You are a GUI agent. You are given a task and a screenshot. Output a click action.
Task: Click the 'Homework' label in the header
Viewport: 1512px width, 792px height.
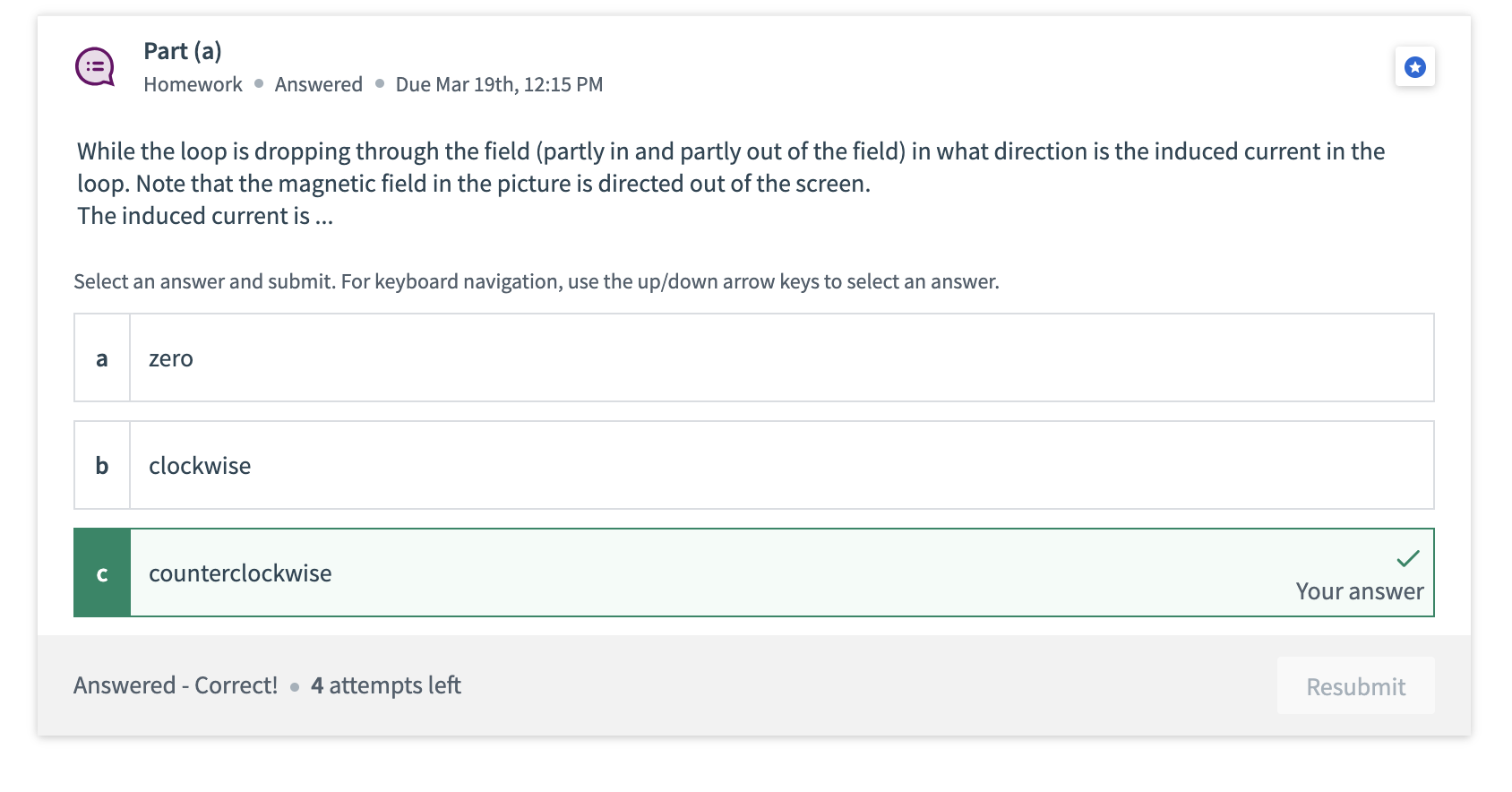(x=193, y=84)
